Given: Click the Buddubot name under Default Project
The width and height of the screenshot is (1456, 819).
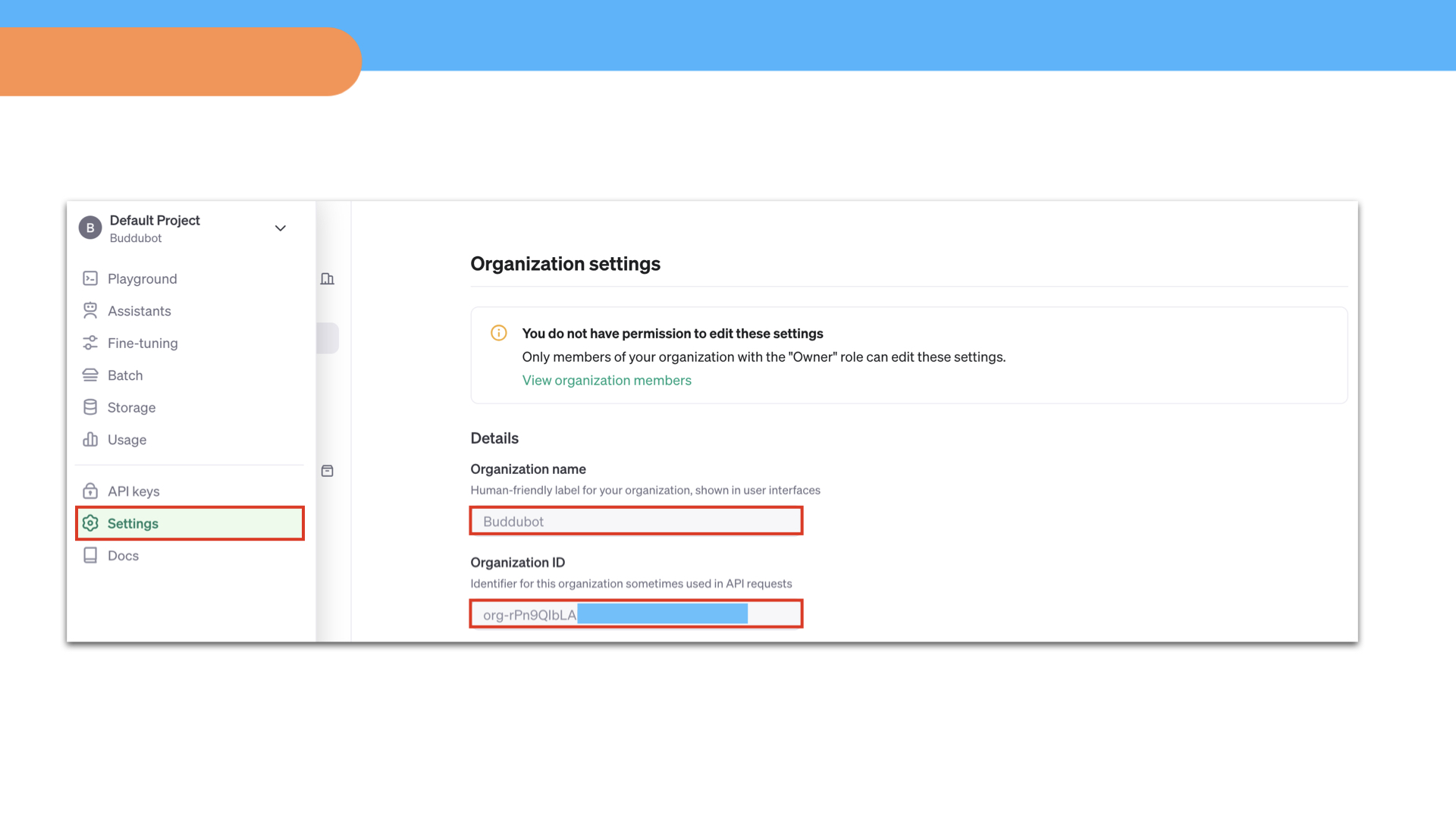Looking at the screenshot, I should pos(136,238).
